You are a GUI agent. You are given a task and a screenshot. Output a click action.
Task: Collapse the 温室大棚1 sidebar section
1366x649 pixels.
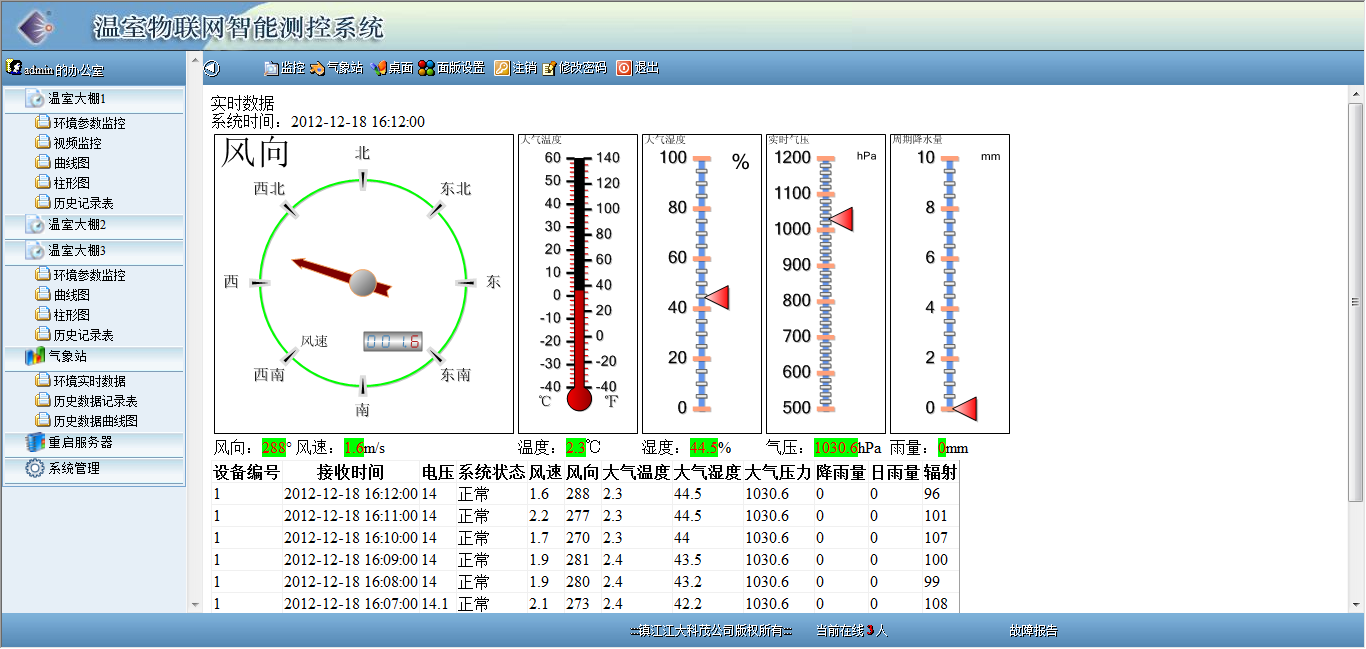(77, 99)
